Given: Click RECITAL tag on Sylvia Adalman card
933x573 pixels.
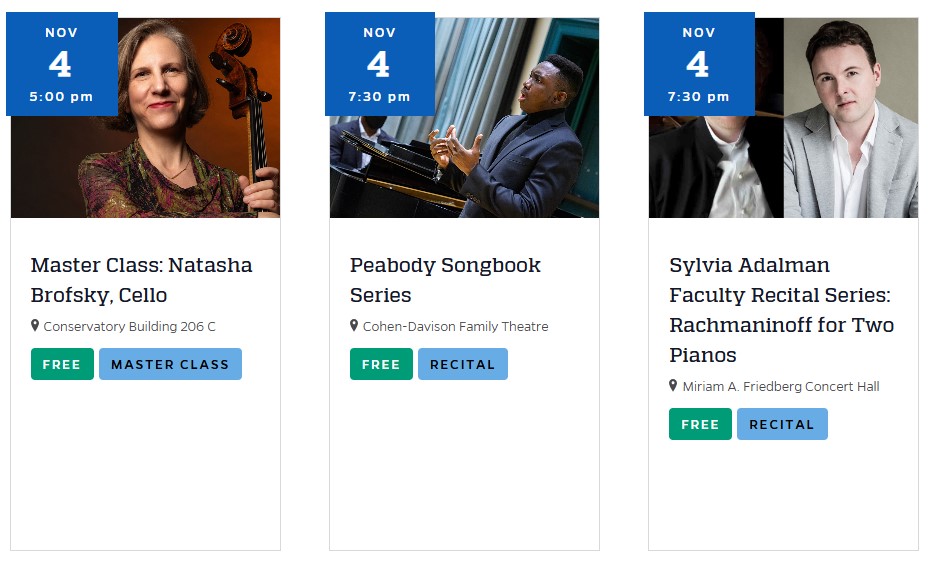Looking at the screenshot, I should point(782,424).
